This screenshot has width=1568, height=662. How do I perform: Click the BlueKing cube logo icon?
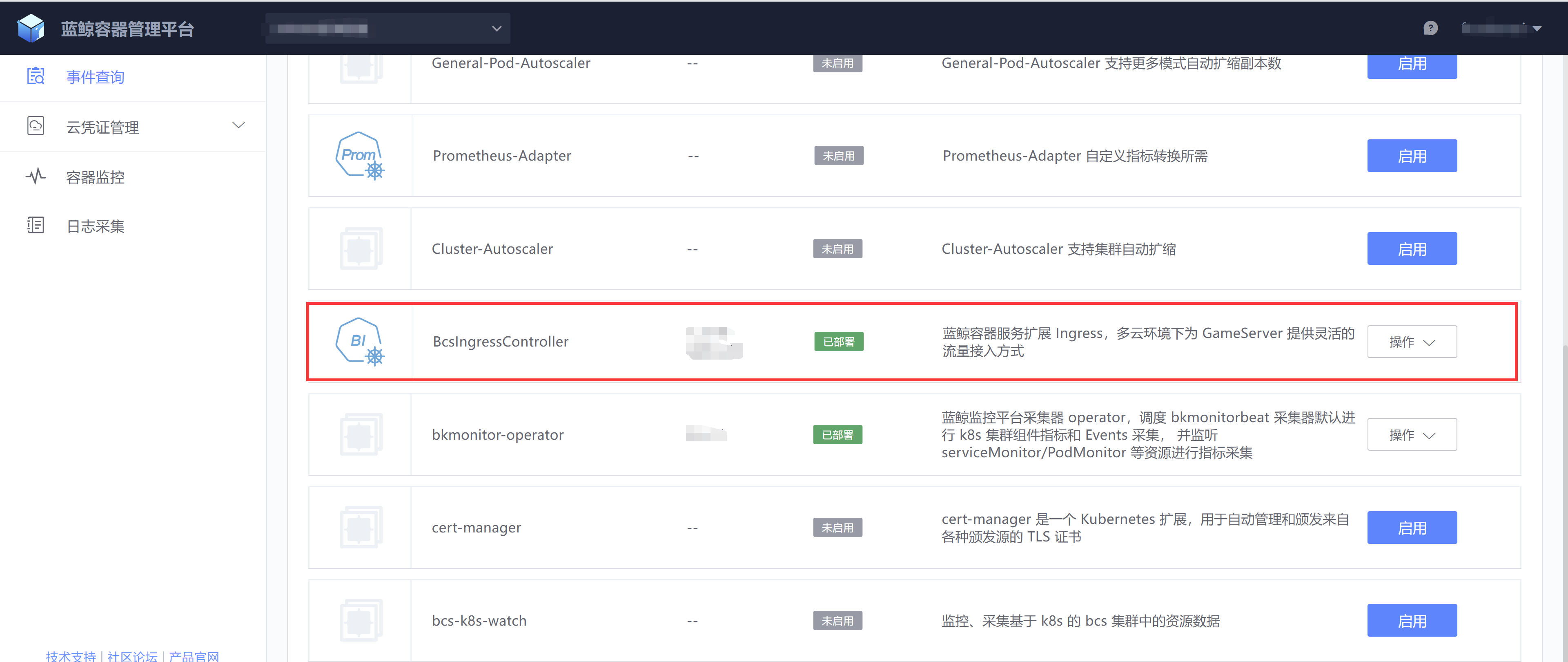[31, 28]
